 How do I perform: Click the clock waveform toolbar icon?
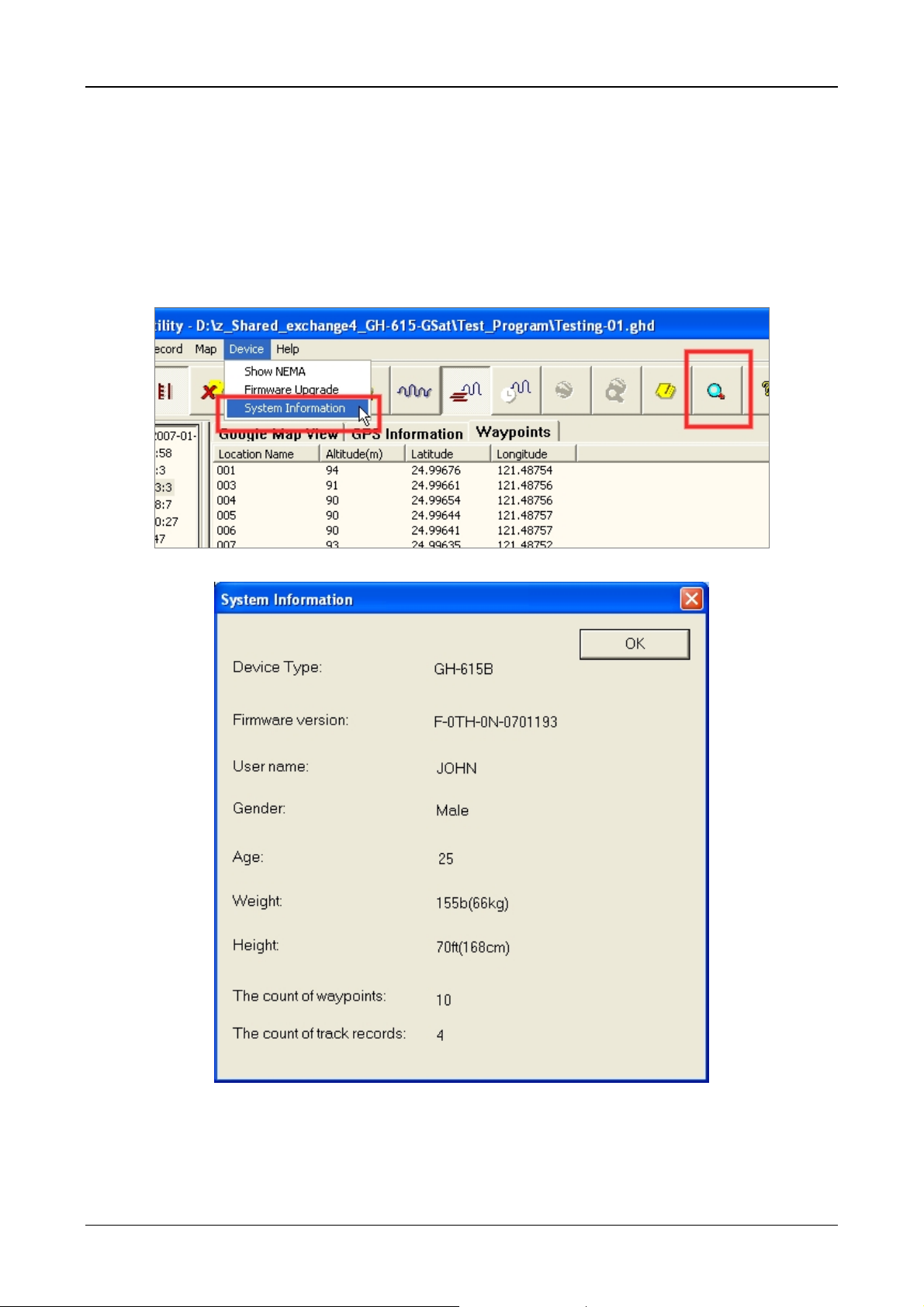pos(515,391)
